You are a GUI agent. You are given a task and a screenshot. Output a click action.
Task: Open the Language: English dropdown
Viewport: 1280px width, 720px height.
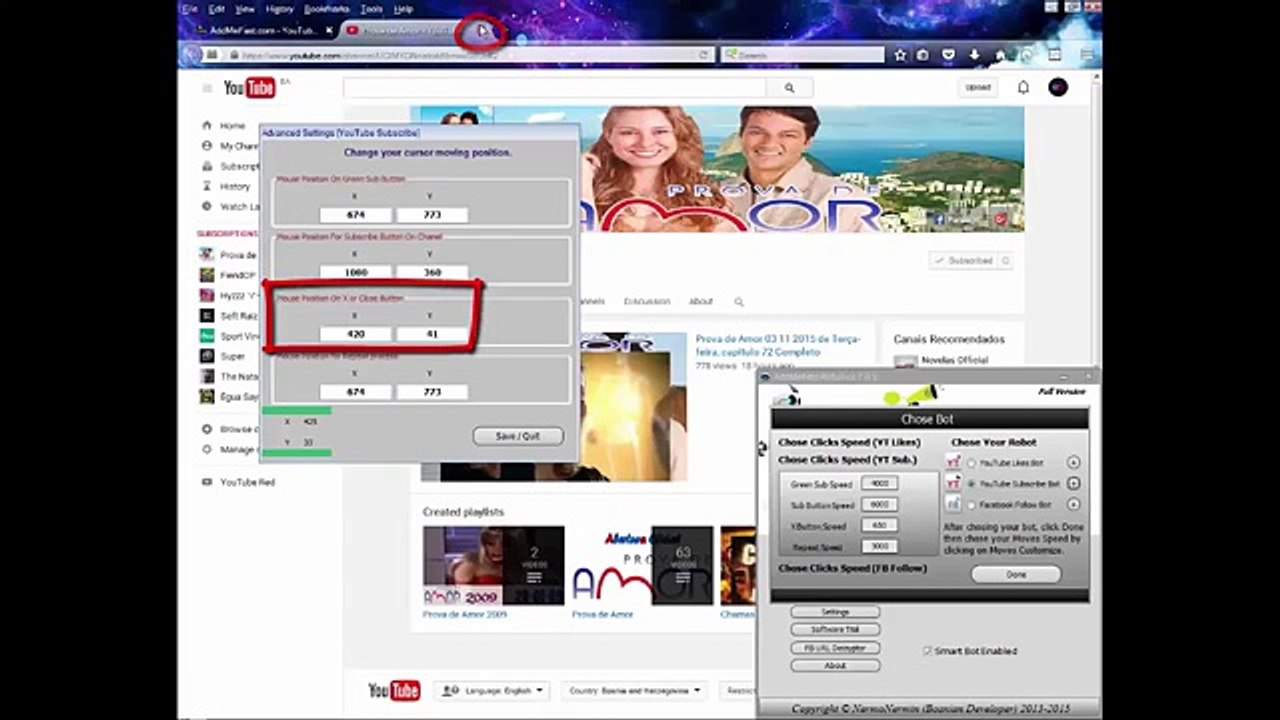(492, 691)
